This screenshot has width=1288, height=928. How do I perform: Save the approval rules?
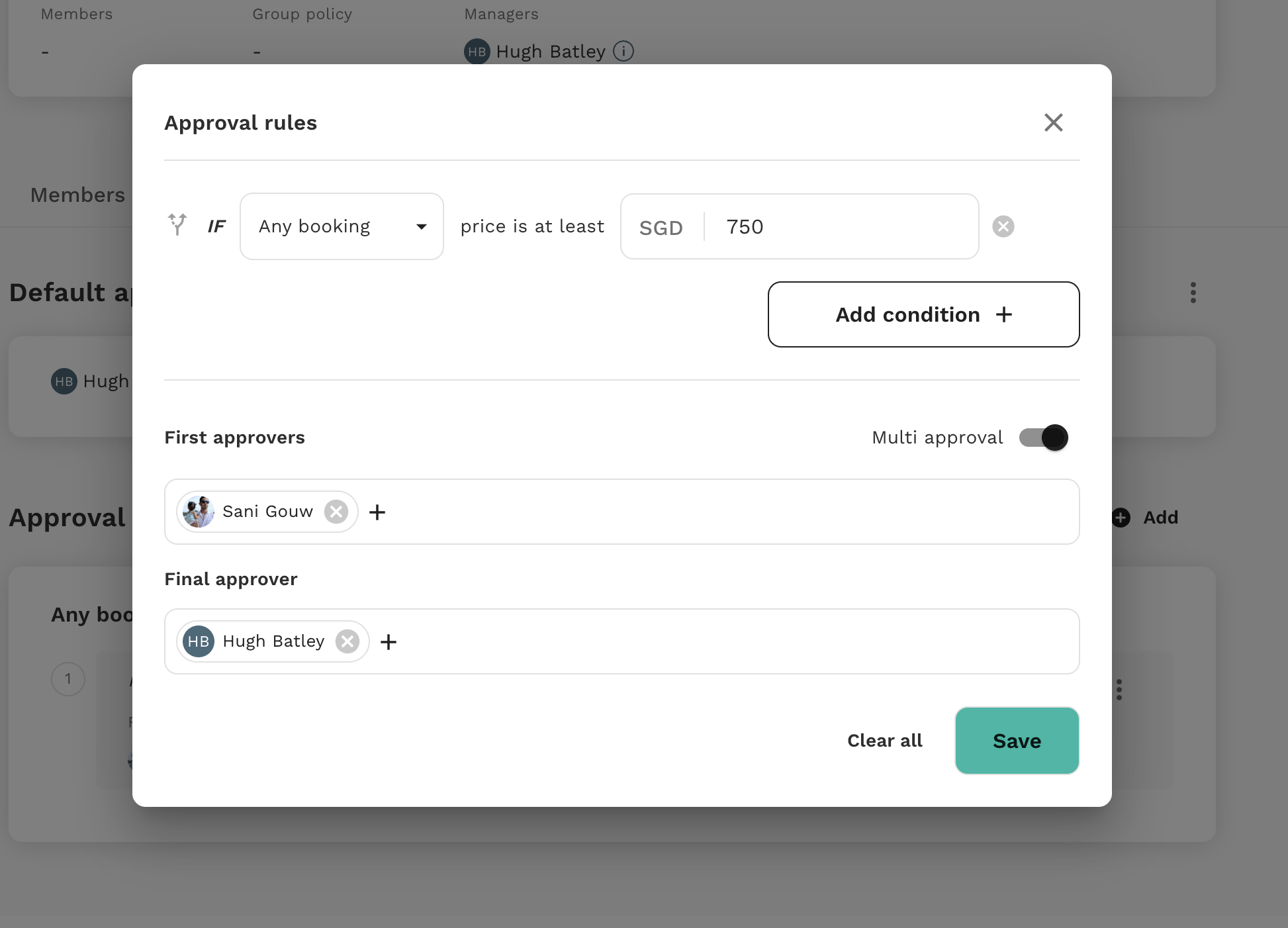1017,741
